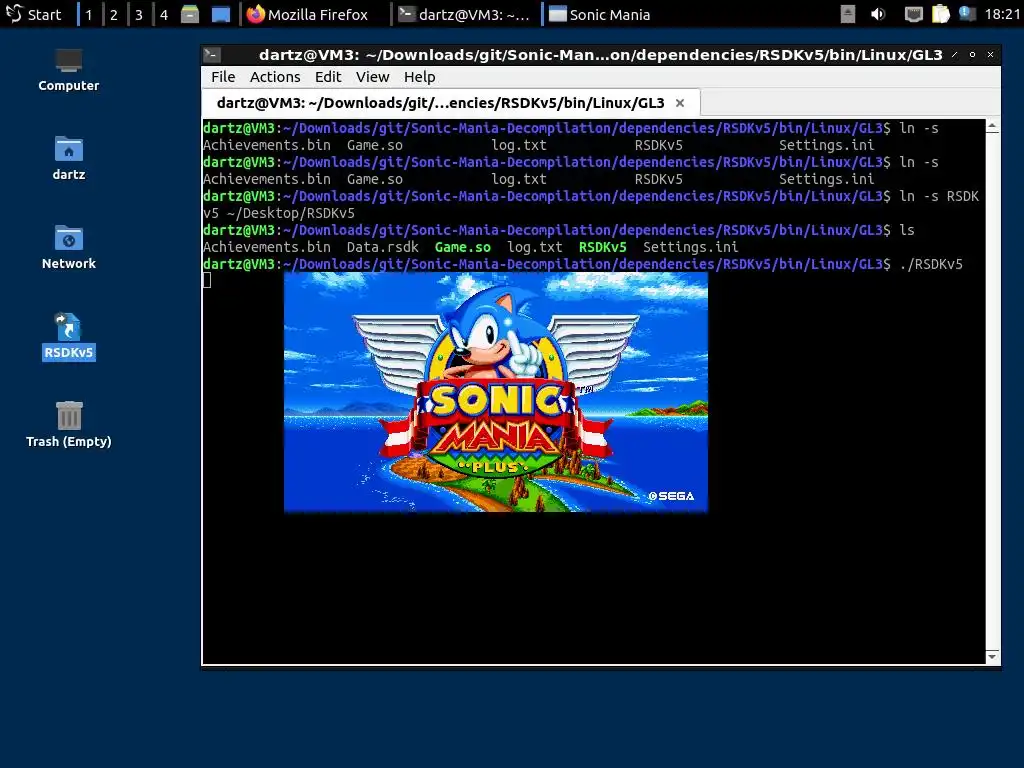Image resolution: width=1024 pixels, height=768 pixels.
Task: Open the terminal View menu
Action: pos(372,77)
